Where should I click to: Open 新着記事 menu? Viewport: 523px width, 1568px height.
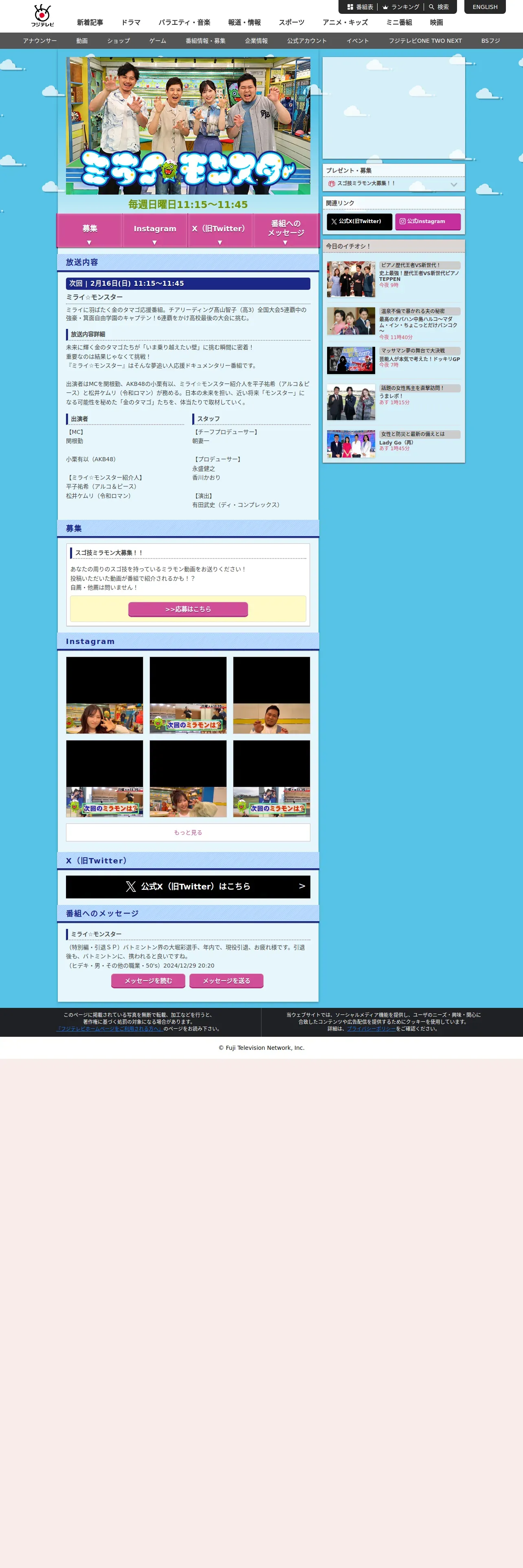[x=90, y=22]
